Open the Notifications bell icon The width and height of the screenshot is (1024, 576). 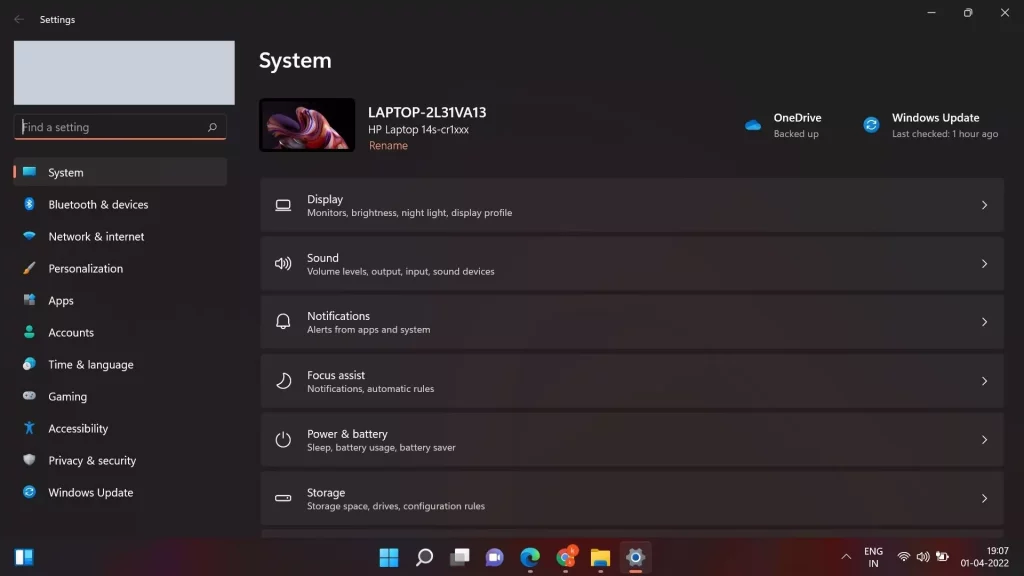point(283,321)
